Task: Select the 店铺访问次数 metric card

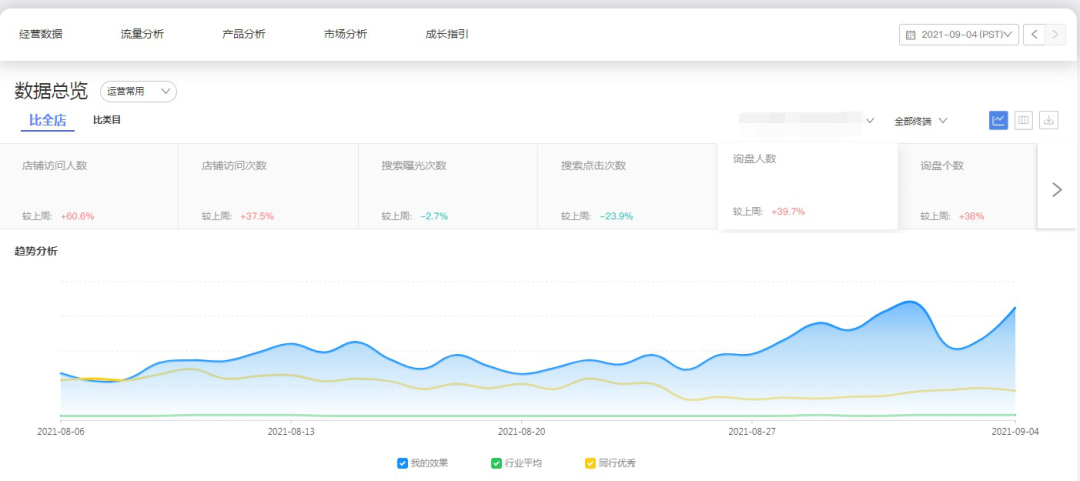Action: click(269, 186)
